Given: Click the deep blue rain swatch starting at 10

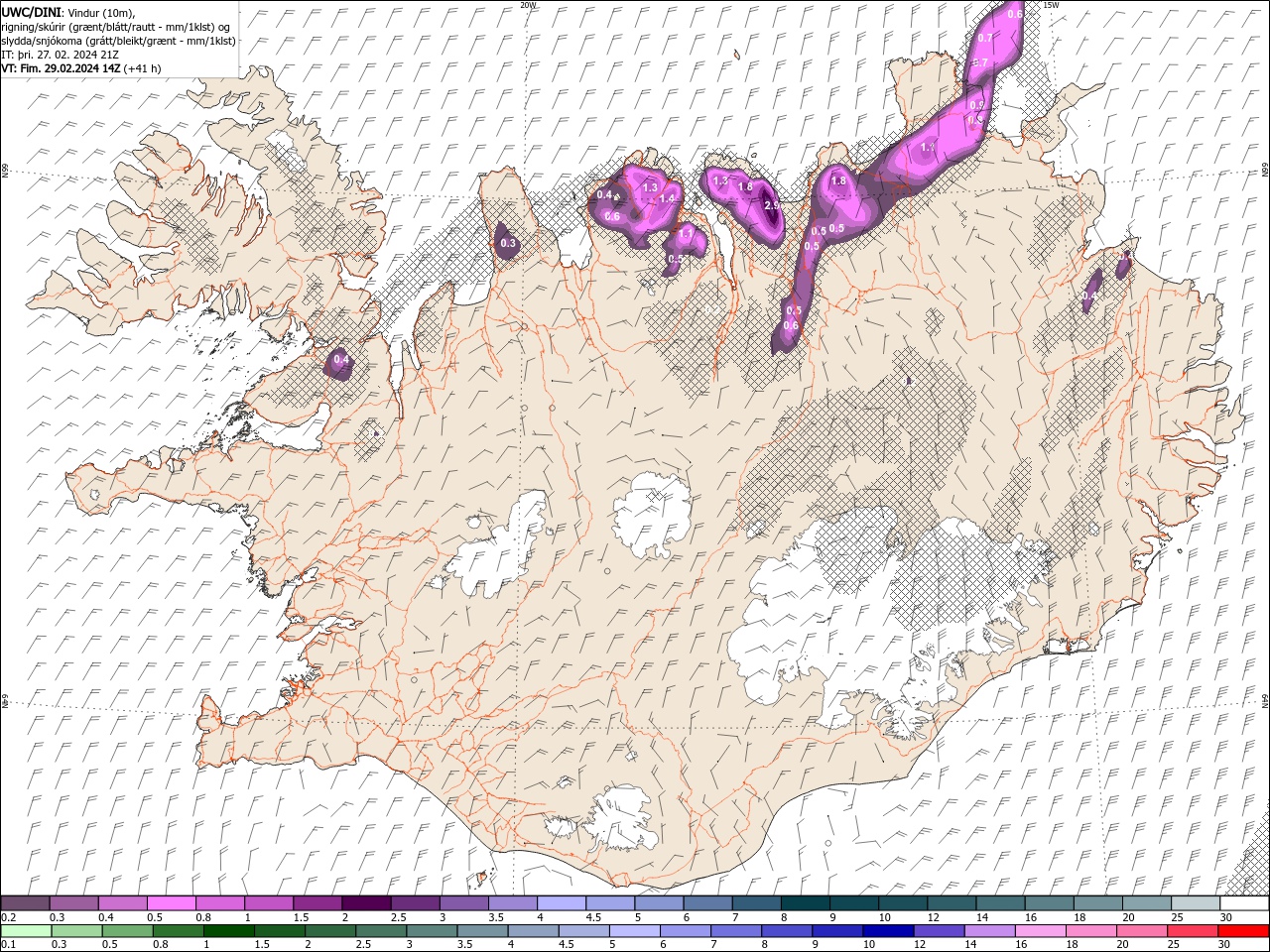Looking at the screenshot, I should click(x=887, y=930).
